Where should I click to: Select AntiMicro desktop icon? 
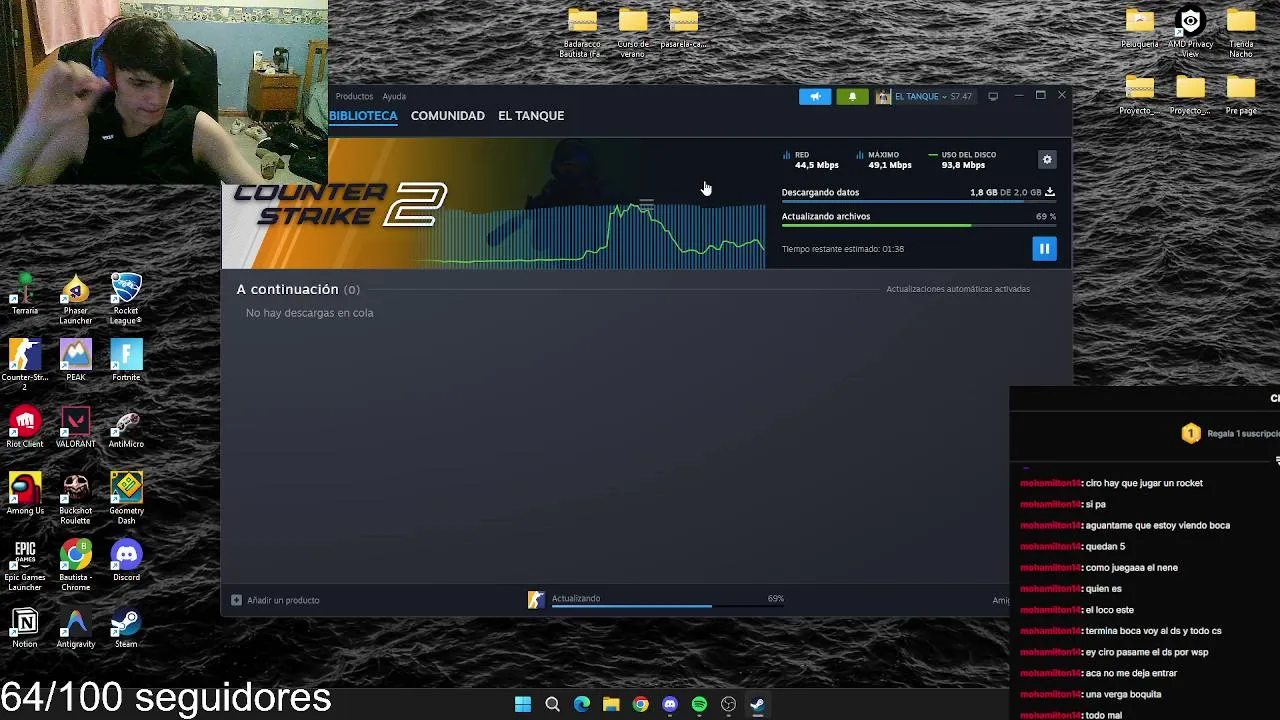[x=126, y=427]
